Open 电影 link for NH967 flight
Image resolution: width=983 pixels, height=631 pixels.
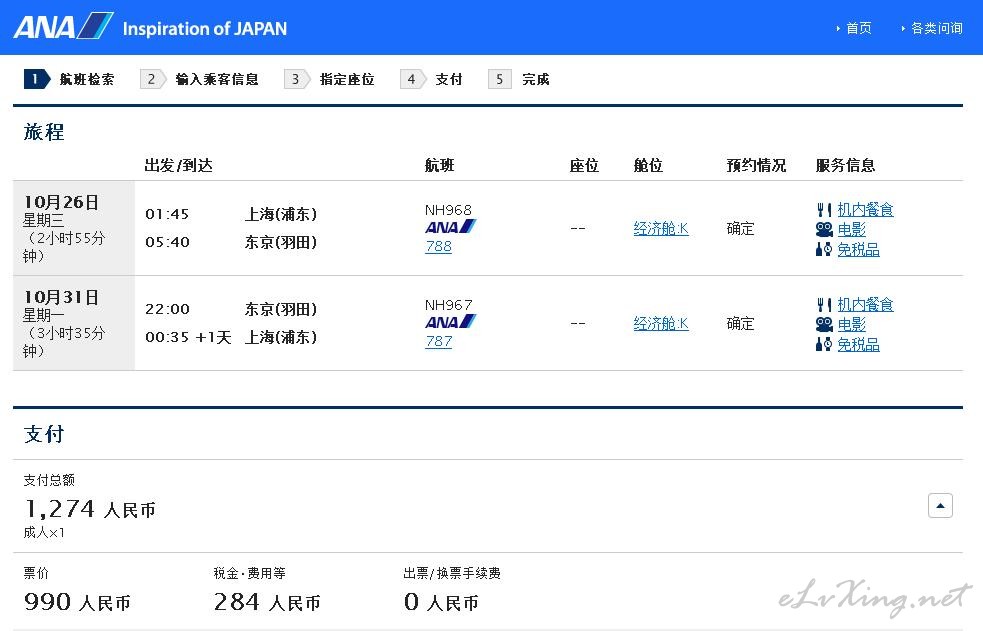tap(851, 325)
